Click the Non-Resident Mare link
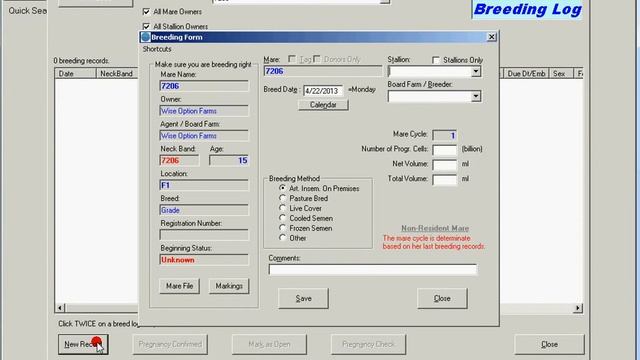Screen dimensions: 640x360 click(435, 229)
